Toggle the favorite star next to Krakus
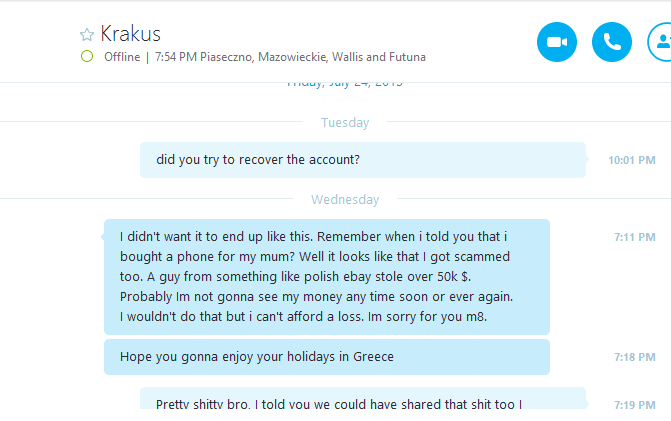The image size is (671, 421). click(87, 35)
